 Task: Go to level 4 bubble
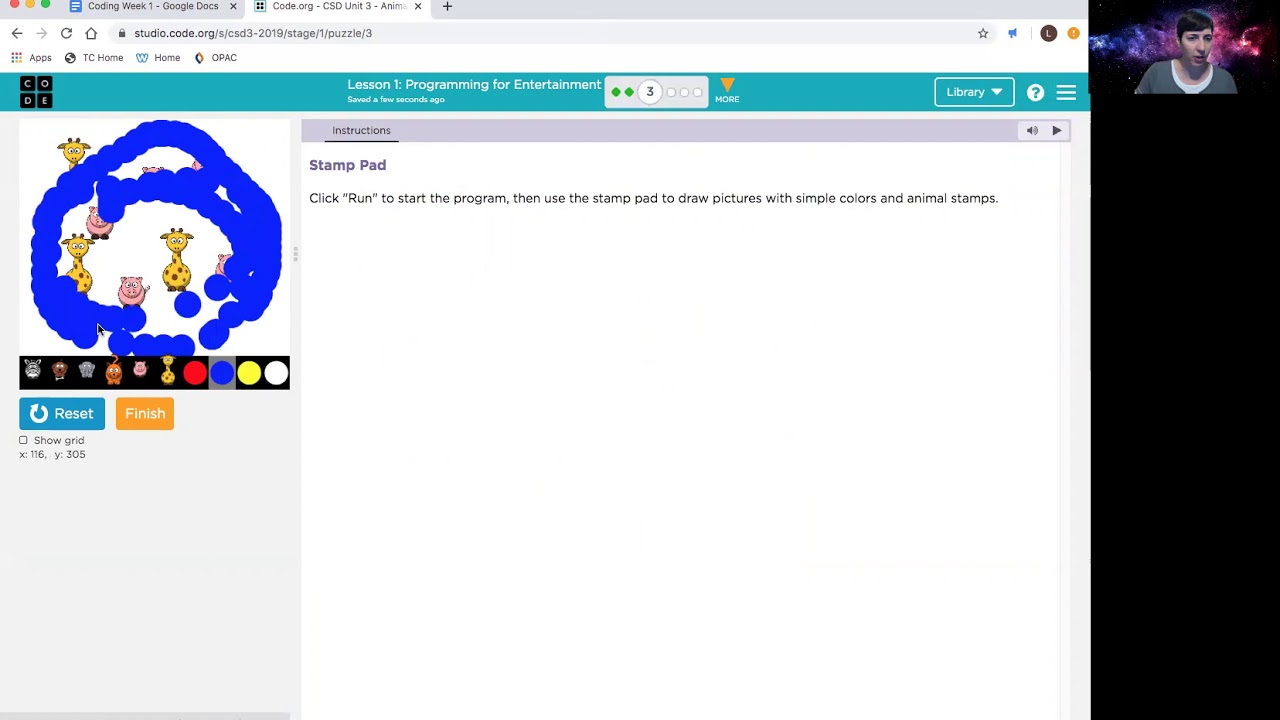click(x=671, y=92)
